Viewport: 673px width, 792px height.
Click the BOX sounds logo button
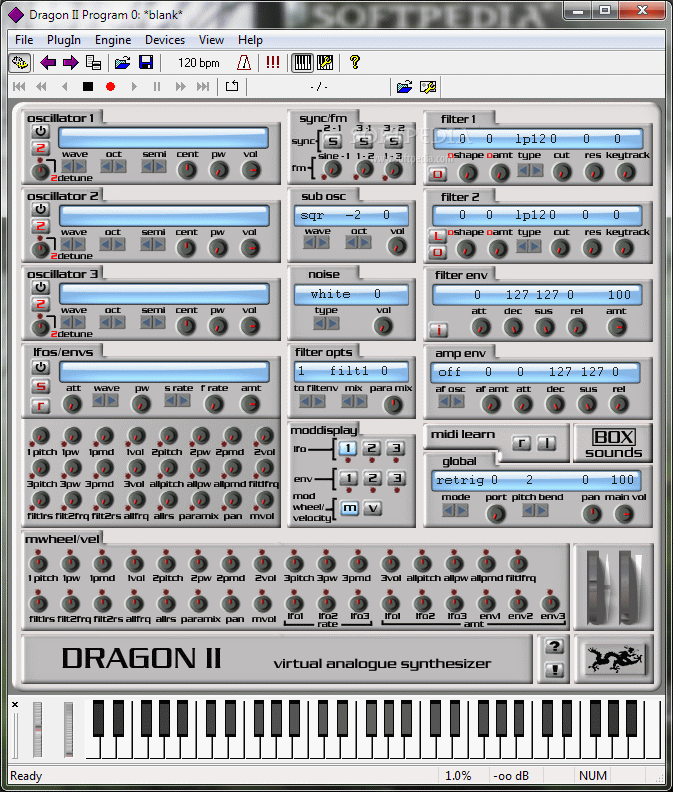click(613, 443)
